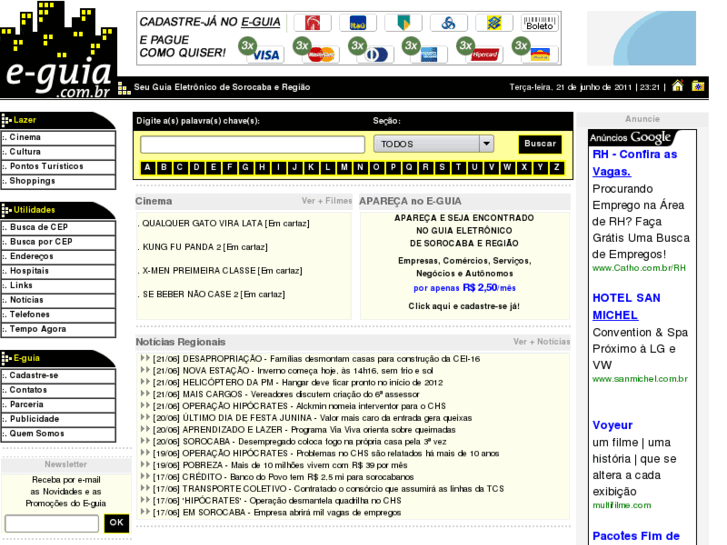Image resolution: width=727 pixels, height=545 pixels.
Task: Open Voyeur ad link
Action: [612, 425]
